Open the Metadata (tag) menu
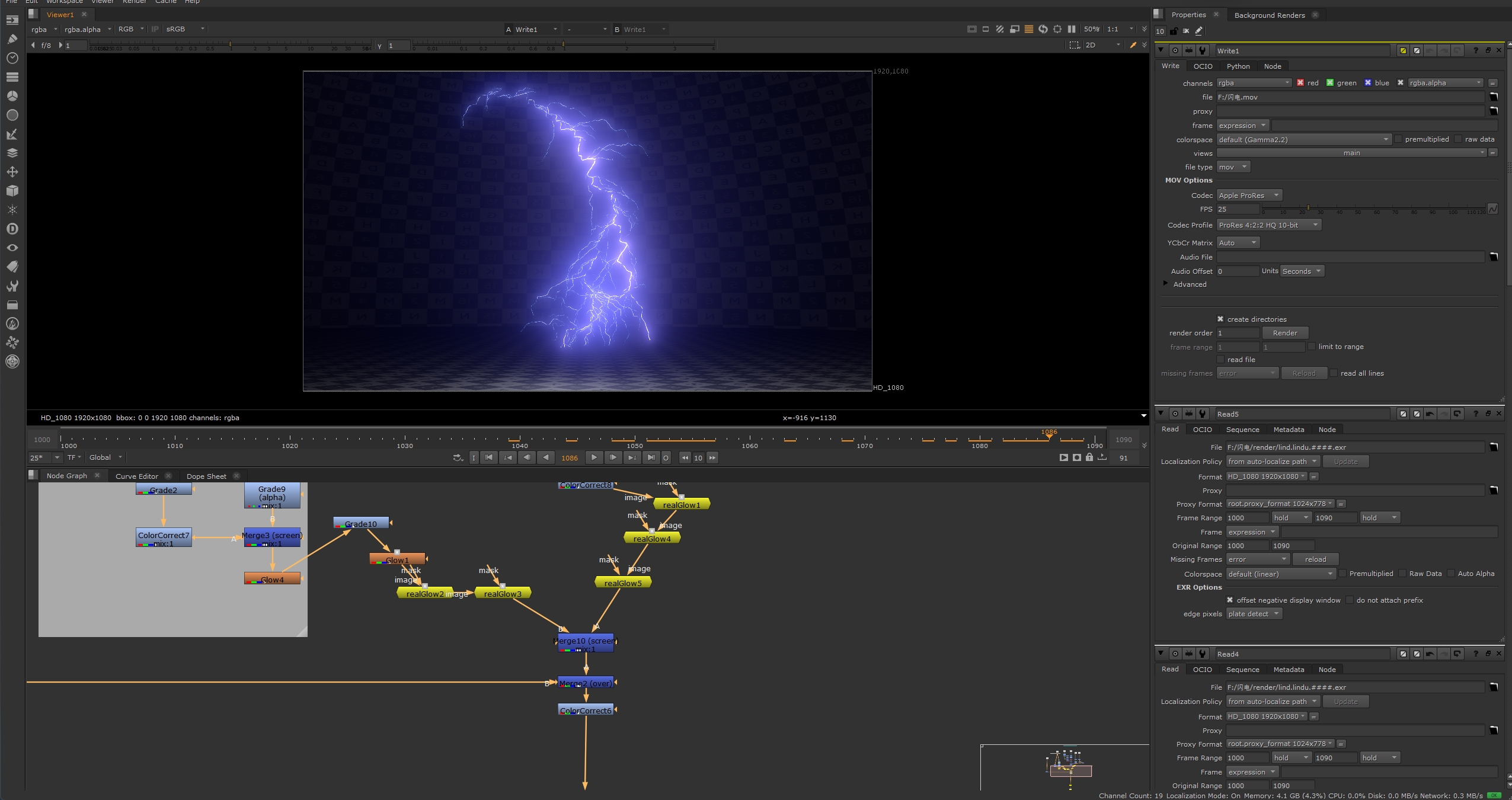 click(12, 267)
